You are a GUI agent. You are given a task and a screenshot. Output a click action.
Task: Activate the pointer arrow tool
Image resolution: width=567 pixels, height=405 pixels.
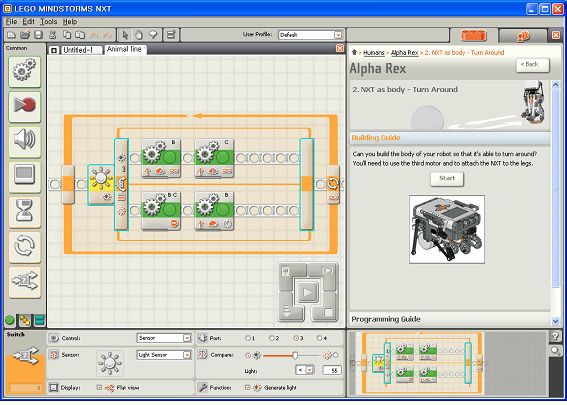pos(125,35)
